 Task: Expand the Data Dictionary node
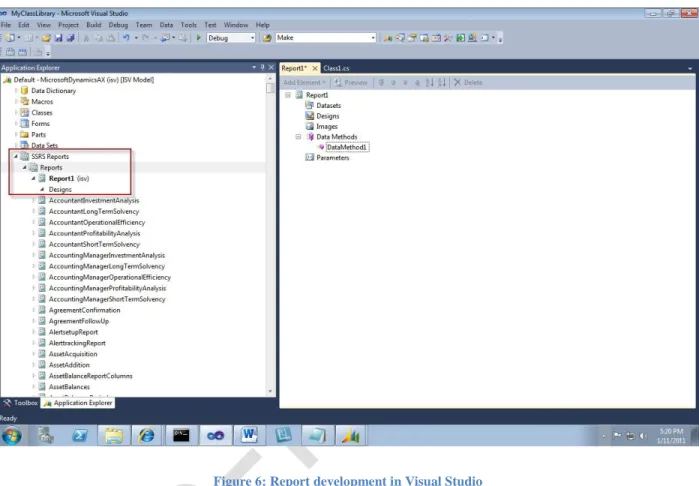coord(16,91)
